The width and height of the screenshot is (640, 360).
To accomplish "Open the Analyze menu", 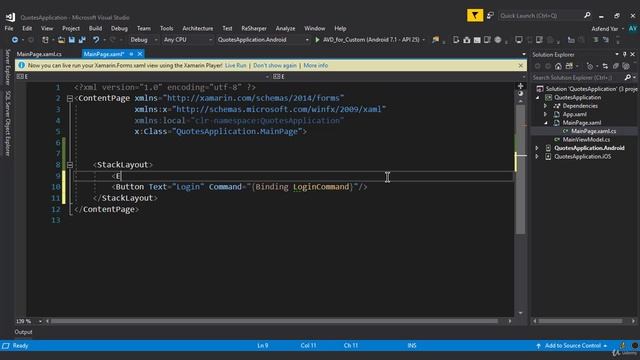I will click(x=285, y=29).
